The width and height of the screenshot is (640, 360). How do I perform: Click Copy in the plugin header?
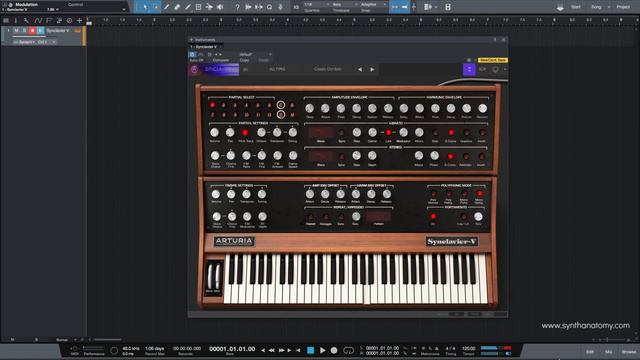(x=244, y=60)
